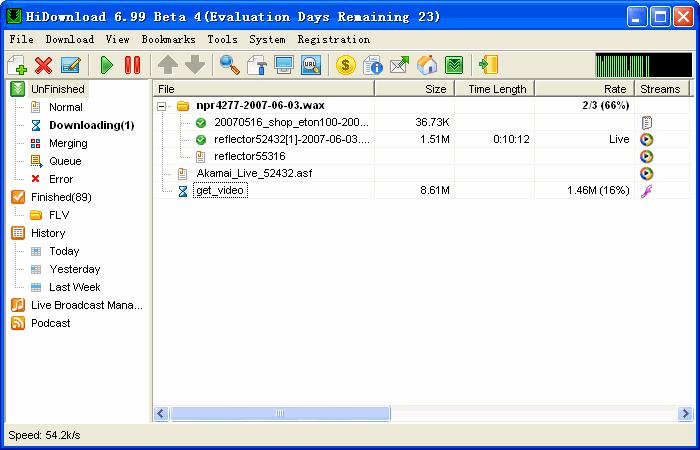This screenshot has width=700, height=450.
Task: Sort by the File column header
Action: pyautogui.click(x=264, y=89)
